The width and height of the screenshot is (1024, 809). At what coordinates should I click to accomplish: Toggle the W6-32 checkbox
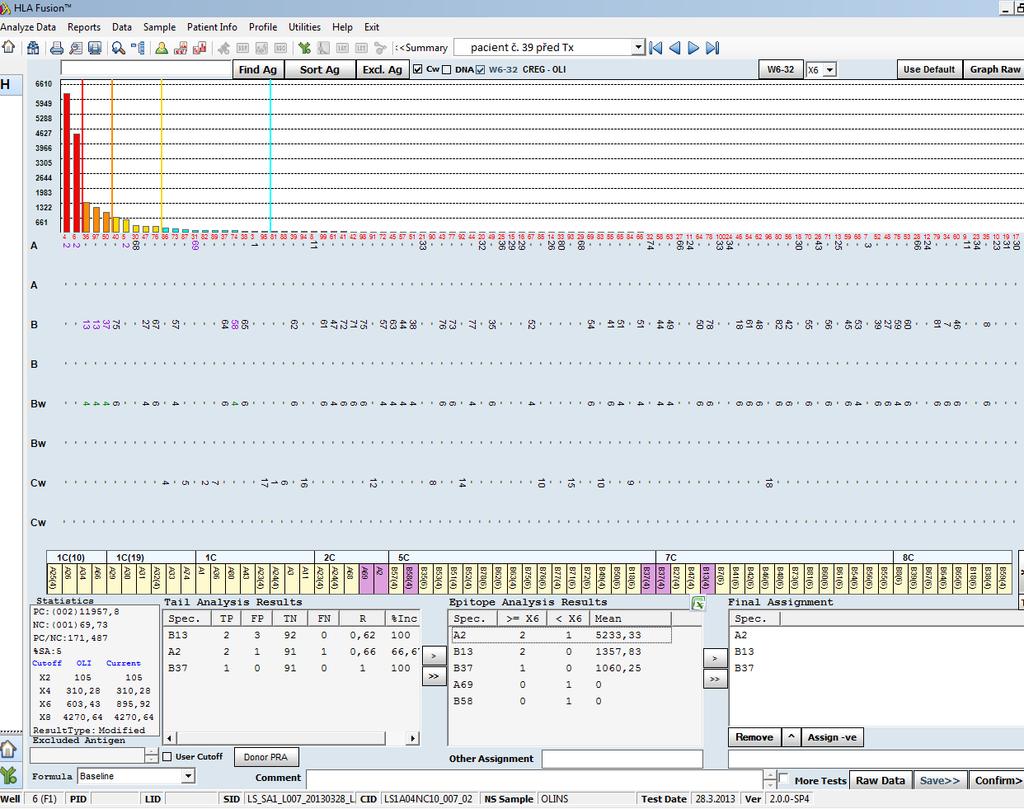481,69
